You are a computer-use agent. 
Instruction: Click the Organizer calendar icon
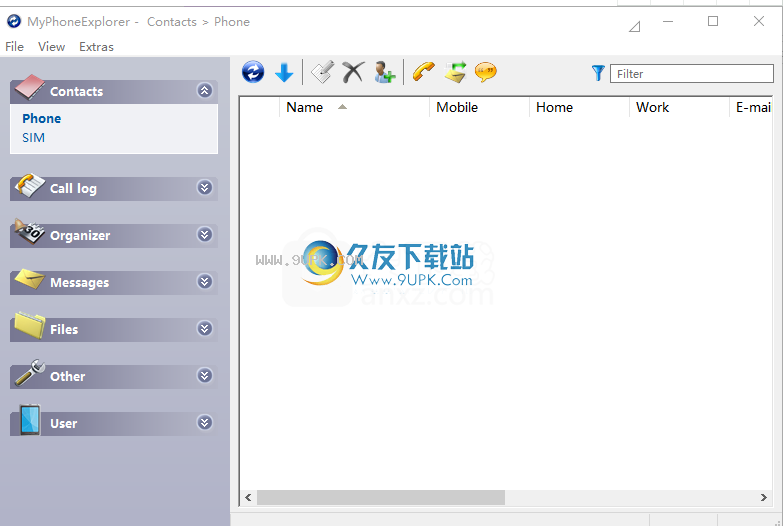point(29,231)
